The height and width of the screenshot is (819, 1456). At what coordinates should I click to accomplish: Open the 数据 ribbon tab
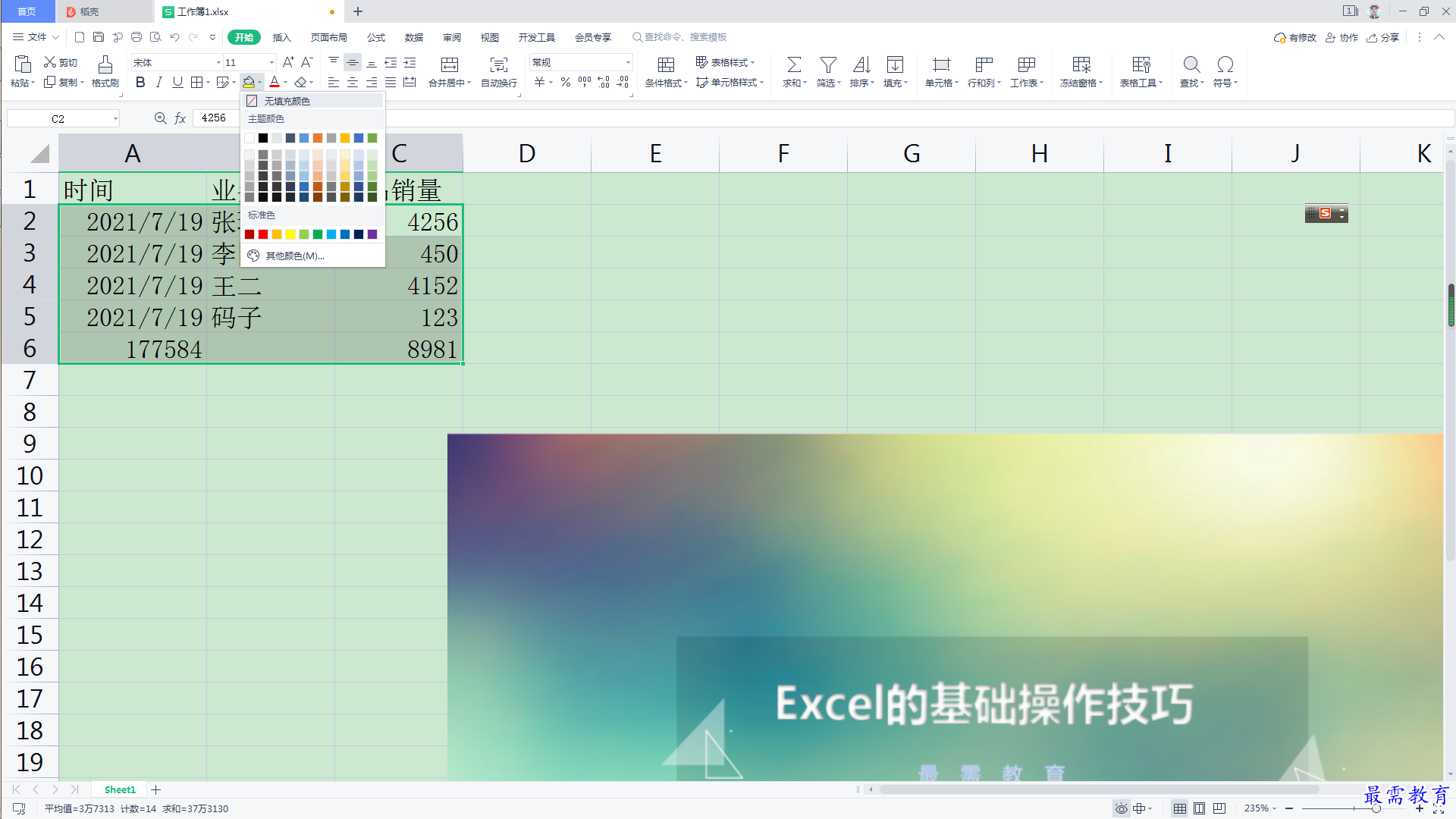coord(414,37)
